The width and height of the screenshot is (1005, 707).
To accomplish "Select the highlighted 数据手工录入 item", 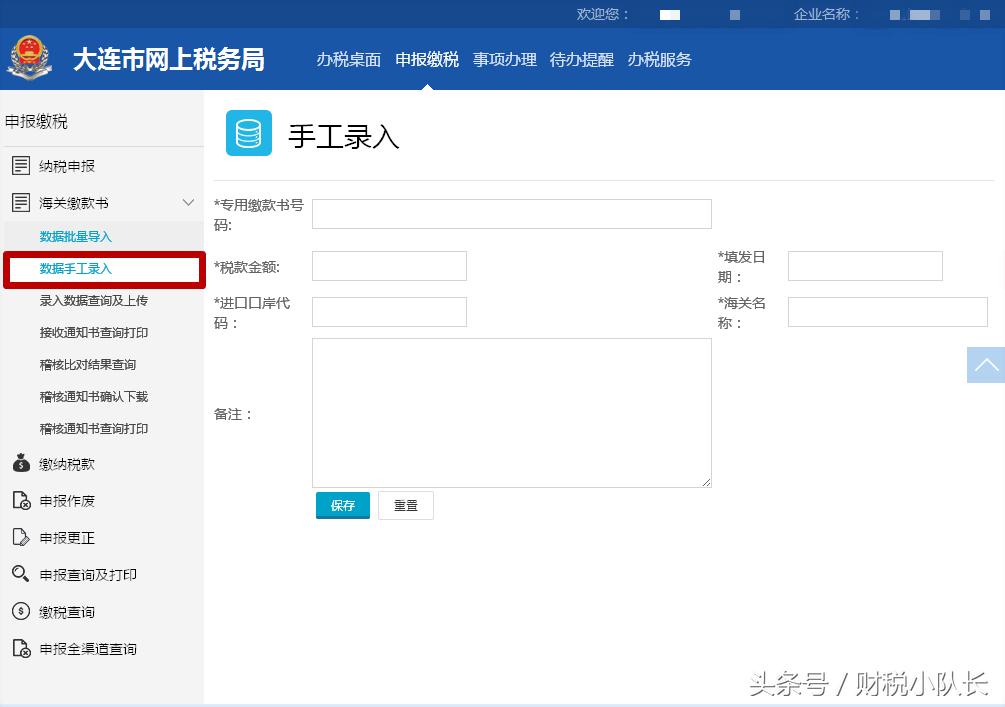I will pyautogui.click(x=78, y=268).
